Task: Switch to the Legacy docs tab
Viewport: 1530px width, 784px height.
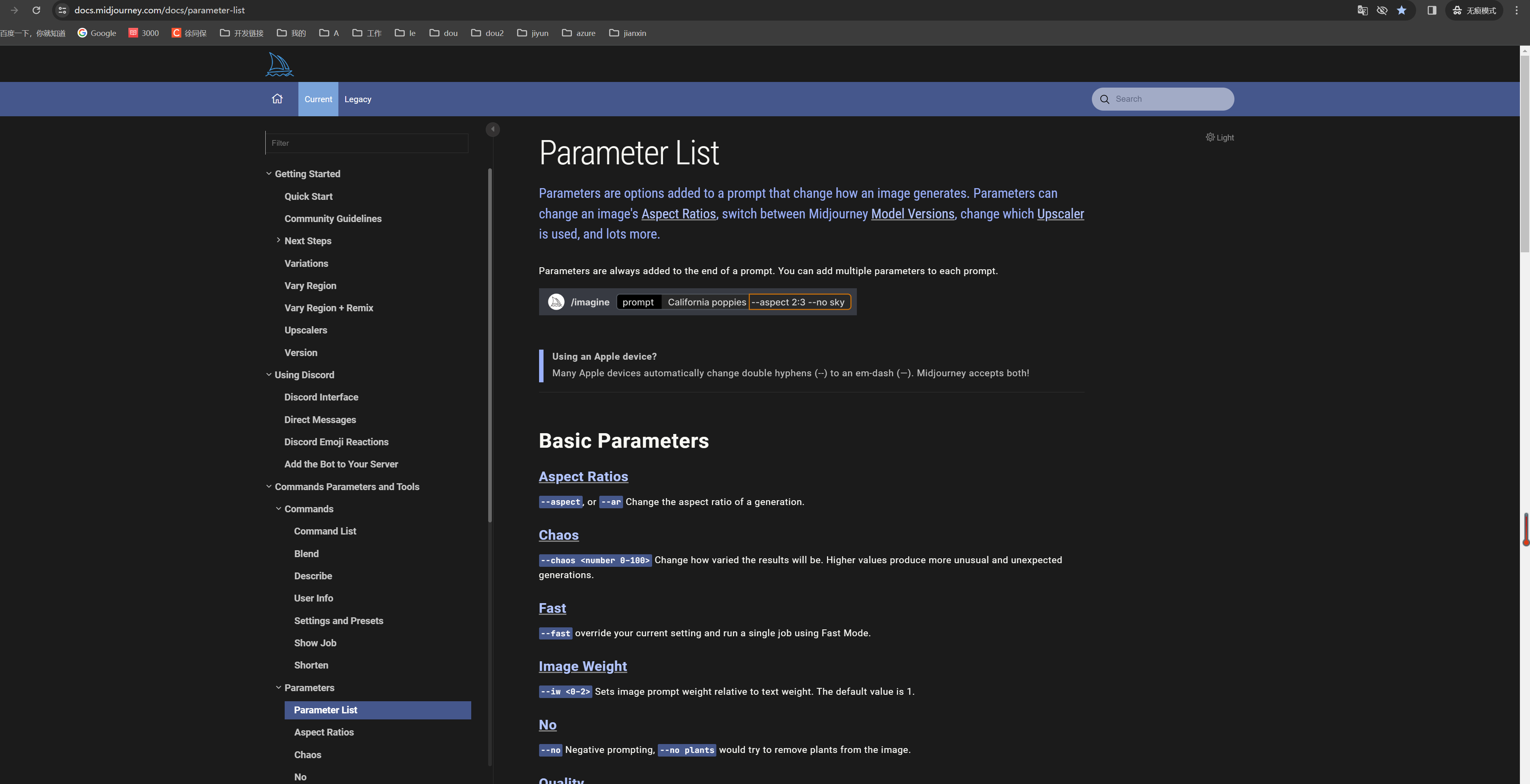Action: 357,99
